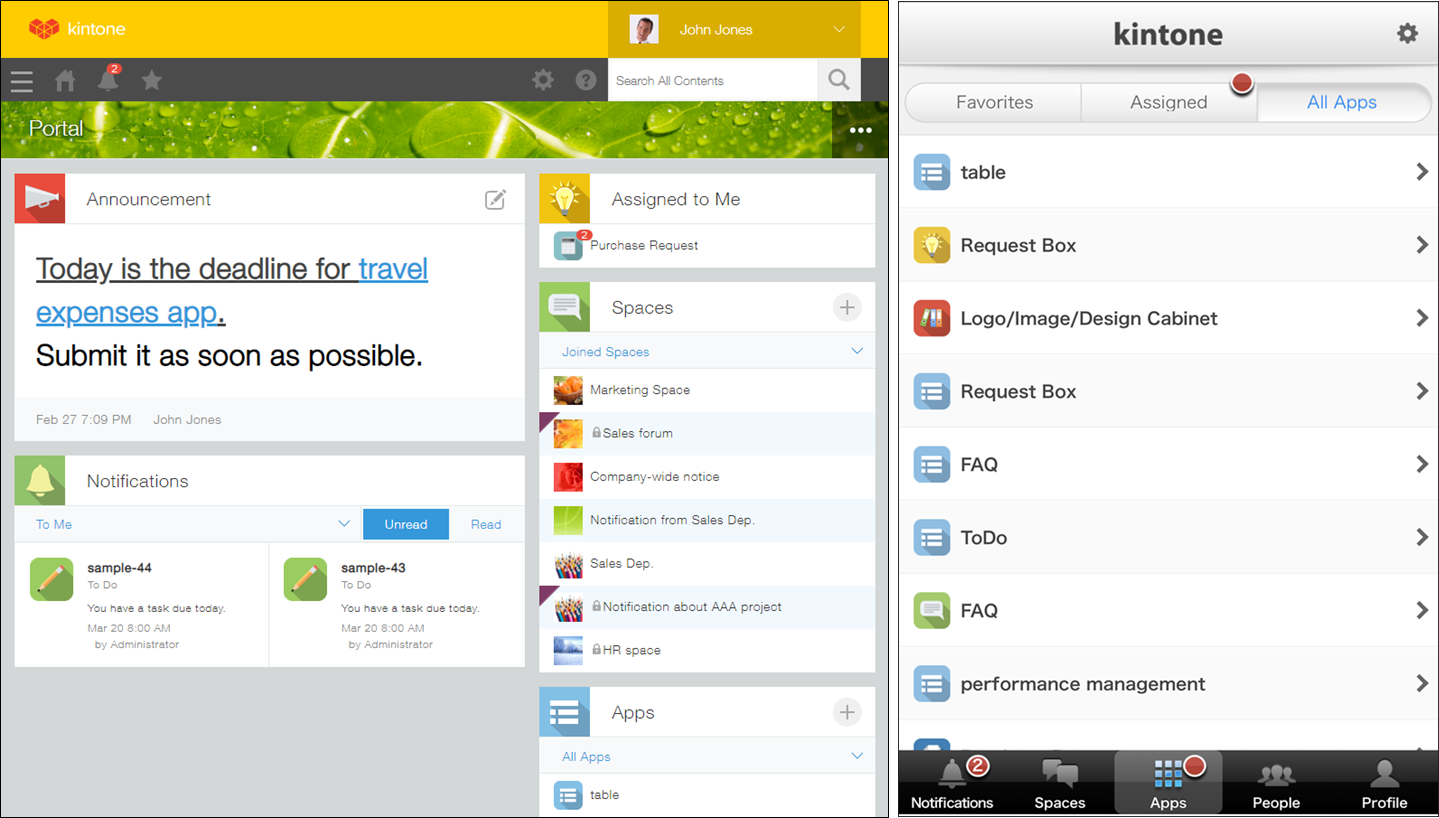
Task: Click the Search All Contents input field
Action: [712, 80]
